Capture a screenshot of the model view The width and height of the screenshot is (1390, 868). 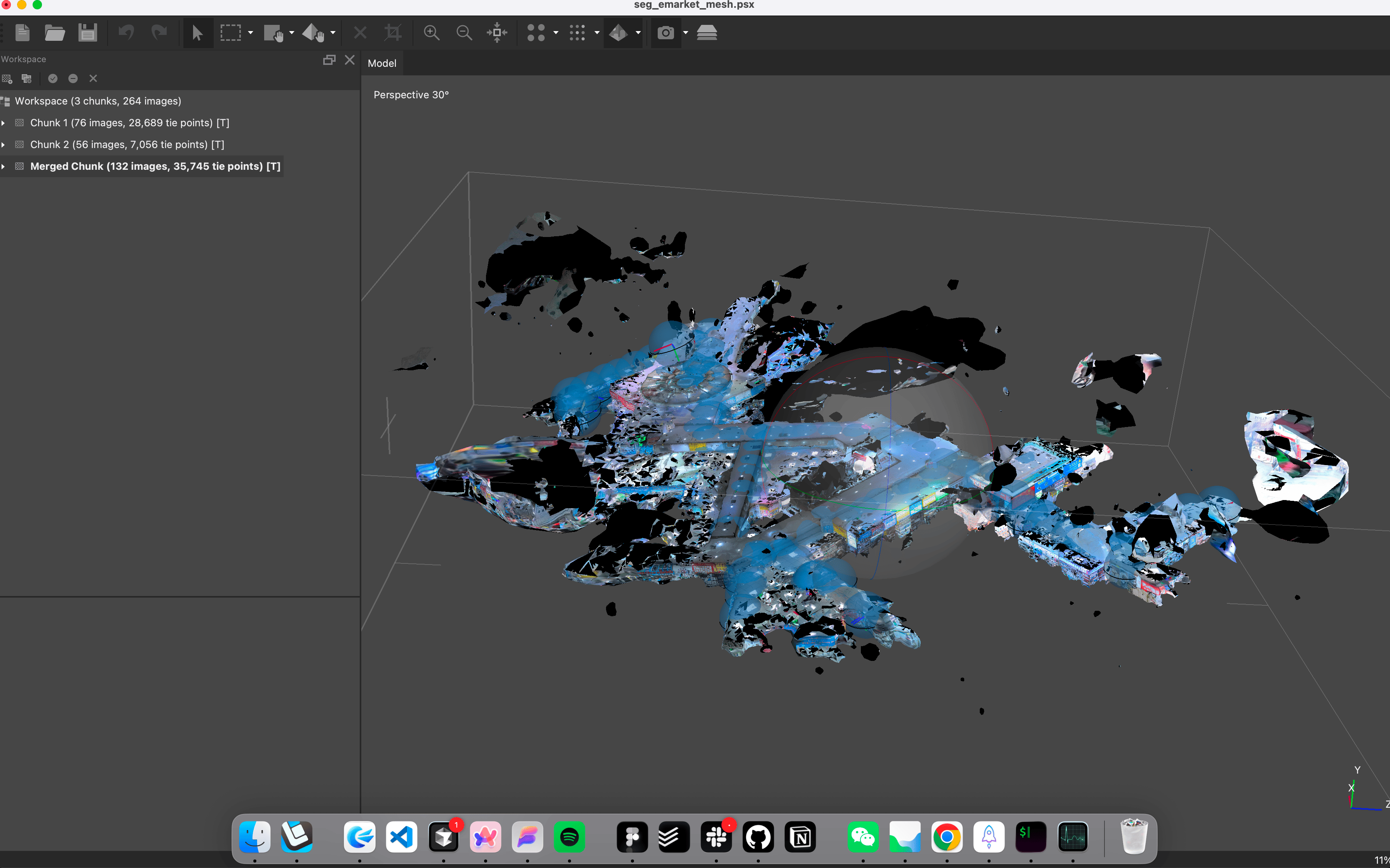pos(666,33)
